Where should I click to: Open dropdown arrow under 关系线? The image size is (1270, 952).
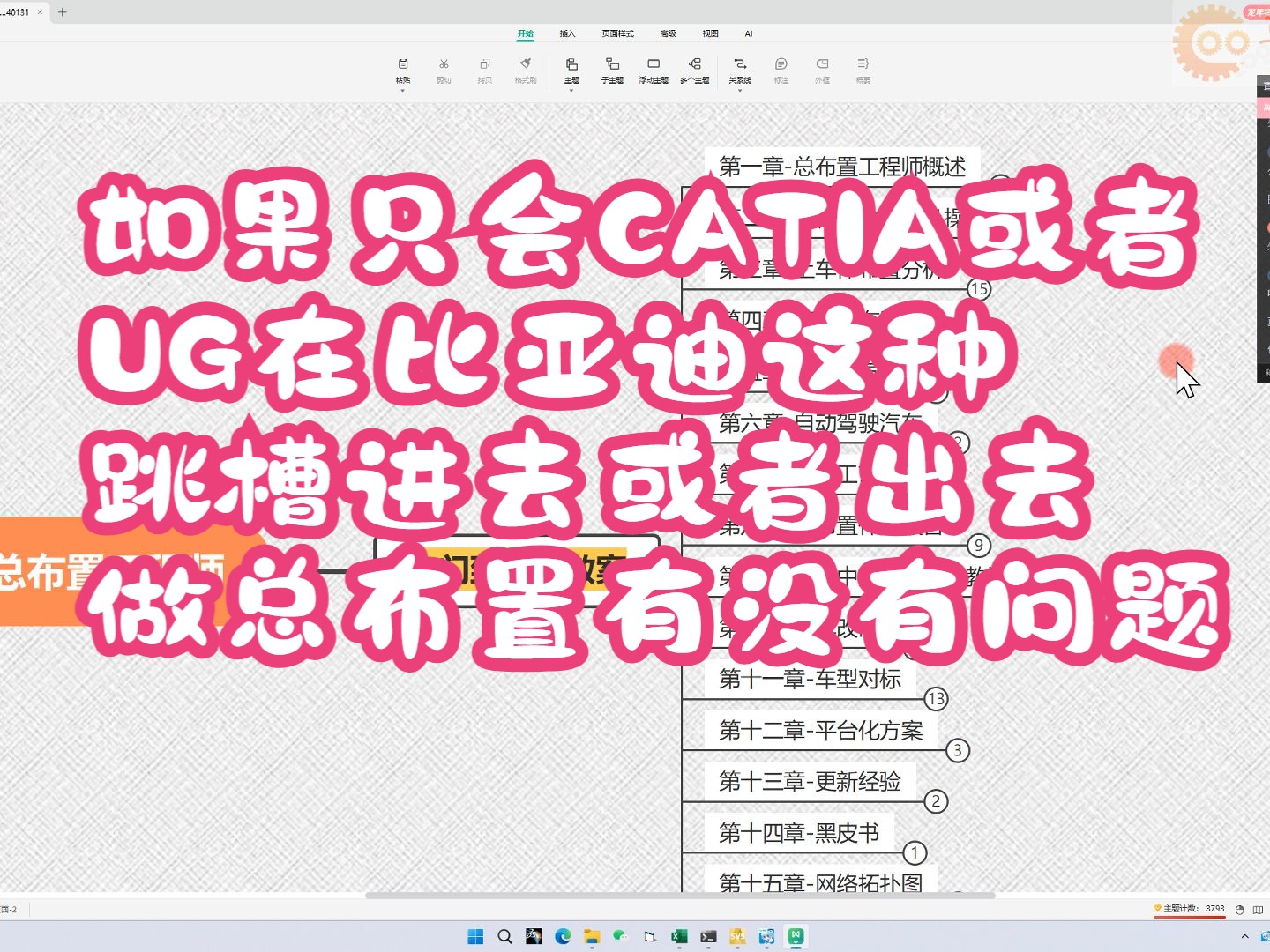click(x=740, y=90)
